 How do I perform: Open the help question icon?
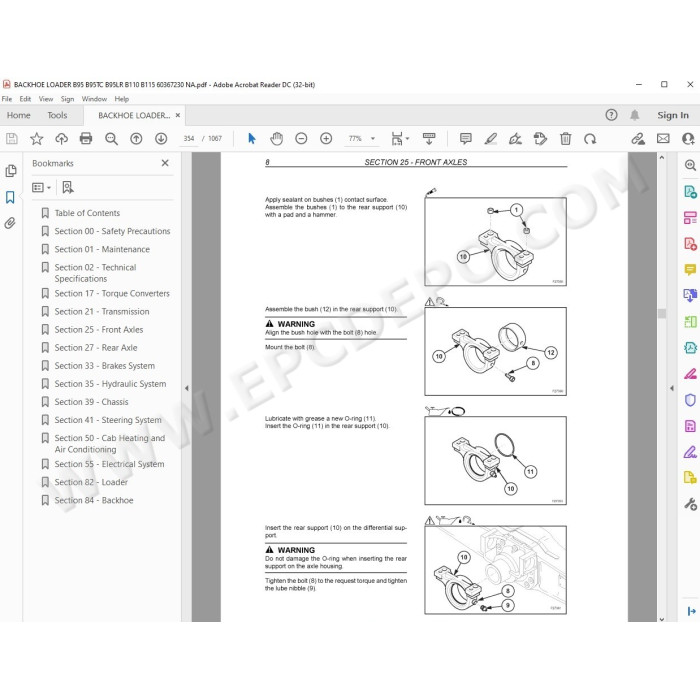point(611,115)
